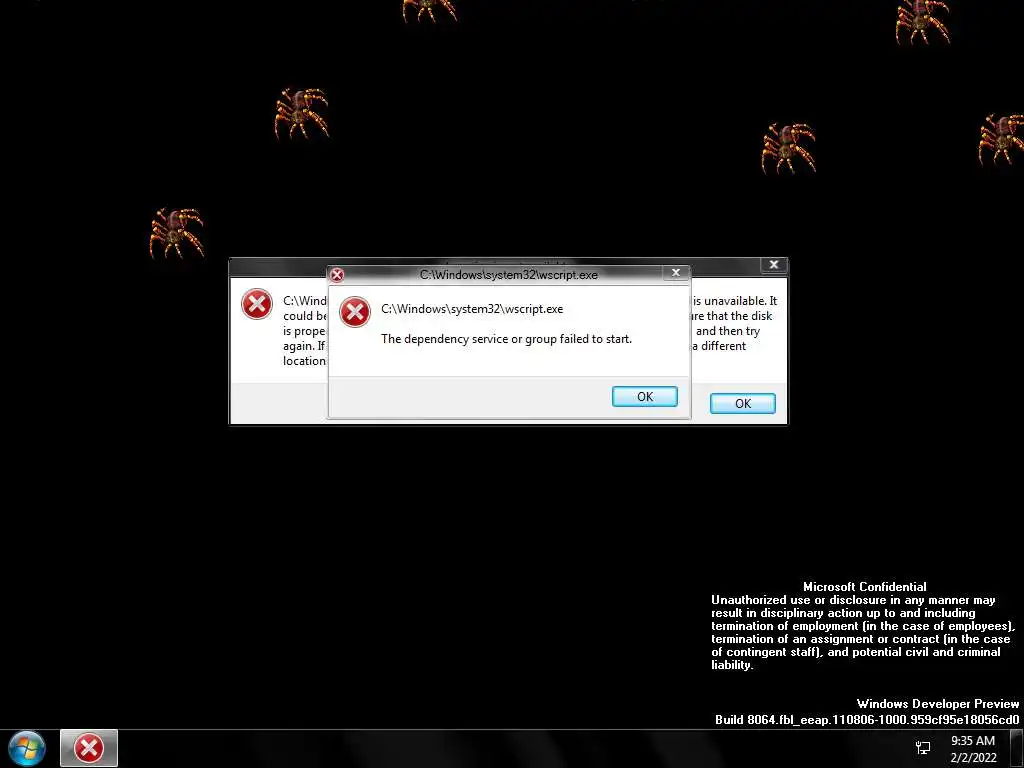Close the front wscript.exe error dialog

(x=676, y=272)
